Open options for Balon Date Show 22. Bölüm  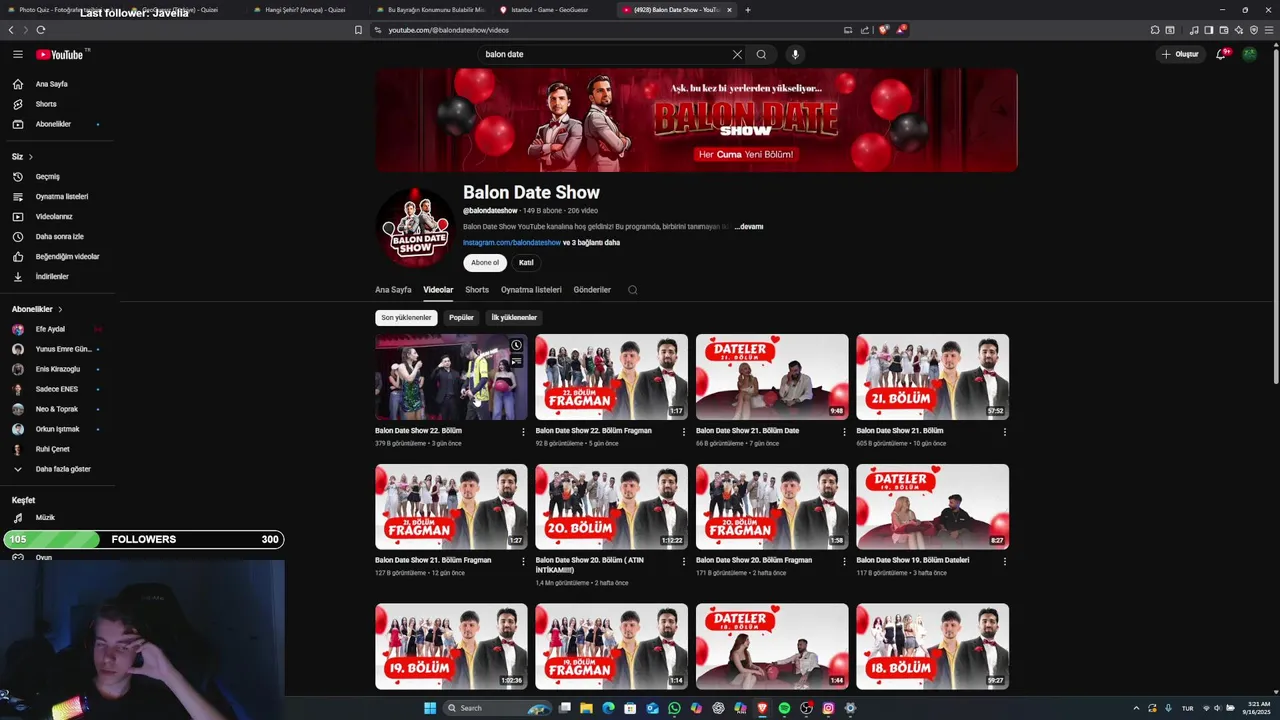523,432
